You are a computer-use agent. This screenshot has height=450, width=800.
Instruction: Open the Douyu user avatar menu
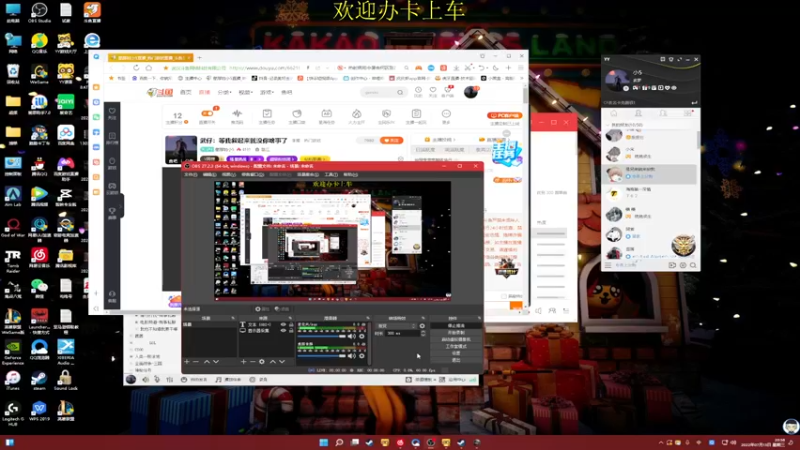(470, 92)
